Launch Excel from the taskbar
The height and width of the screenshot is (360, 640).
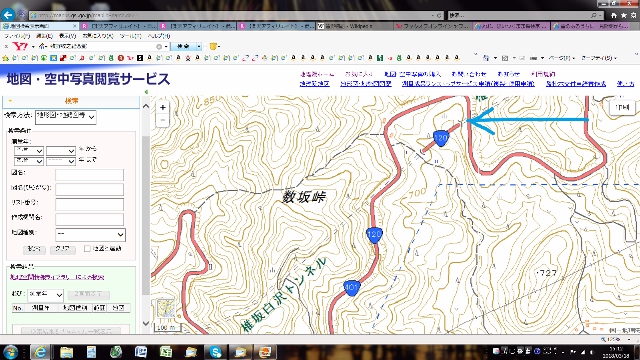166,351
